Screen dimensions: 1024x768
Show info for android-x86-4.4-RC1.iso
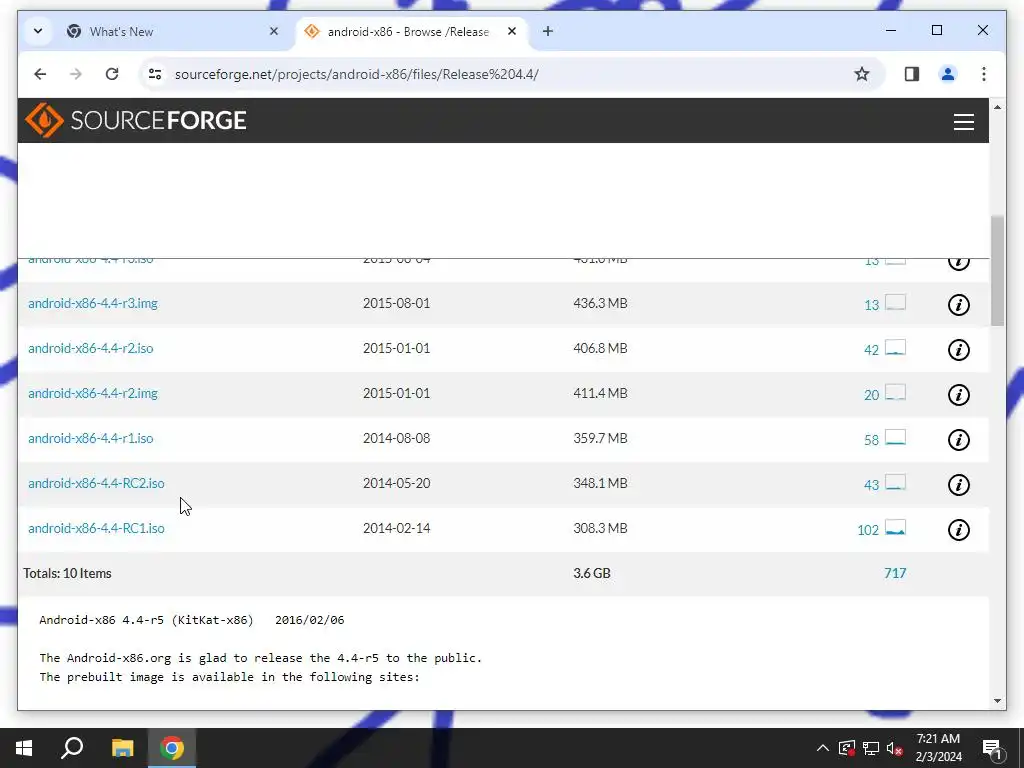pos(958,530)
